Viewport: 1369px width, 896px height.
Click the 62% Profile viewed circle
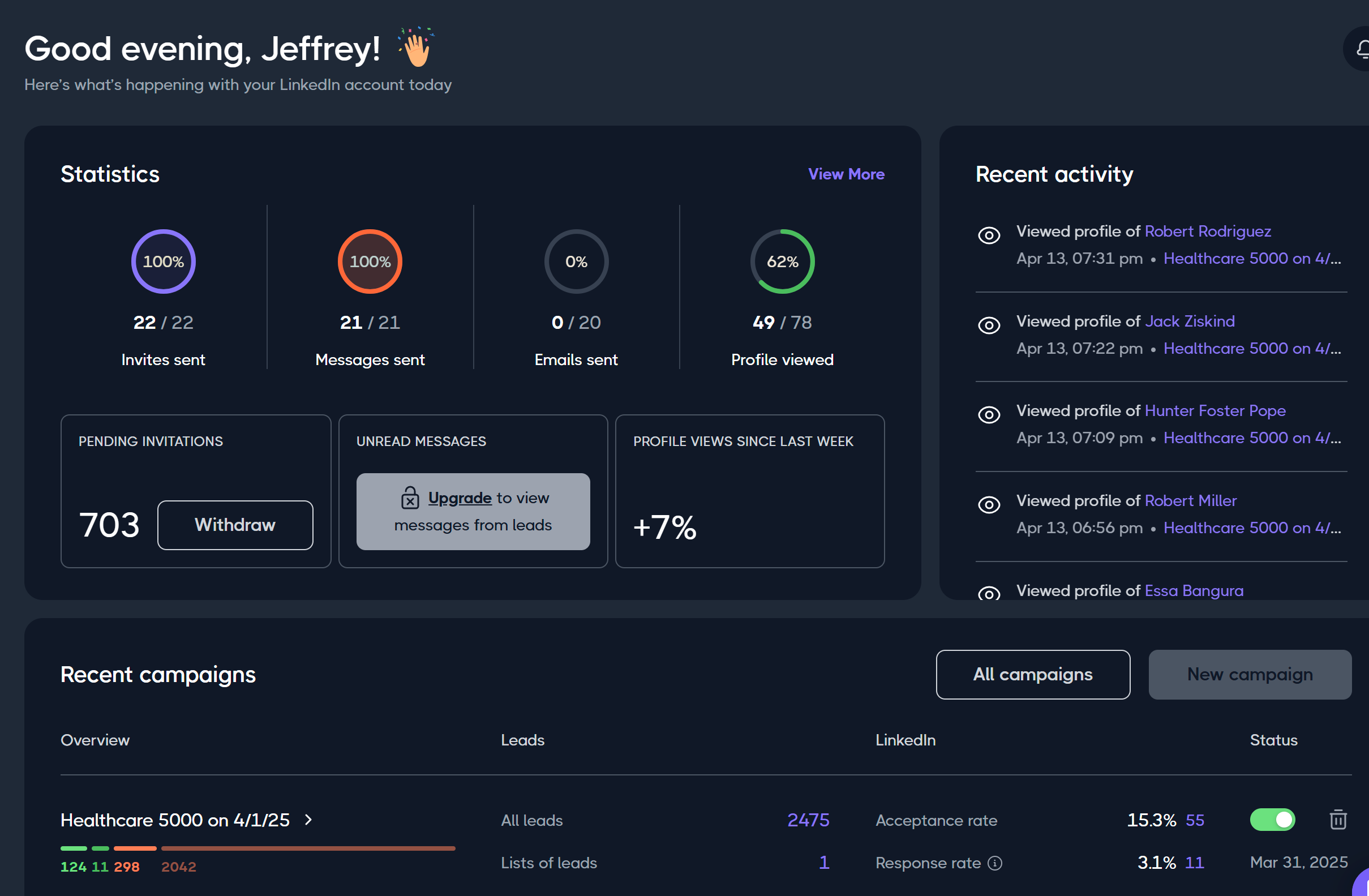(782, 262)
